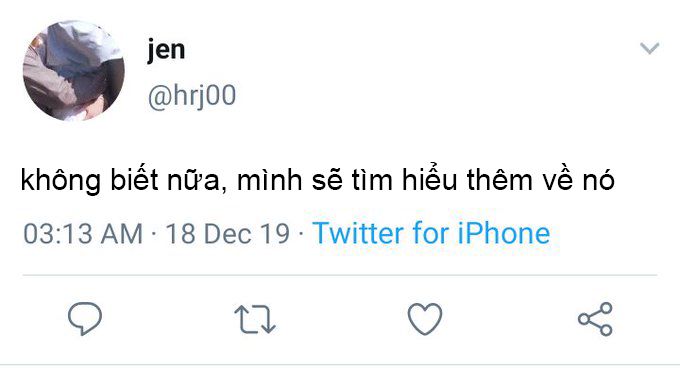Show more actions via the top-right down arrow
This screenshot has width=680, height=369.
tap(650, 48)
